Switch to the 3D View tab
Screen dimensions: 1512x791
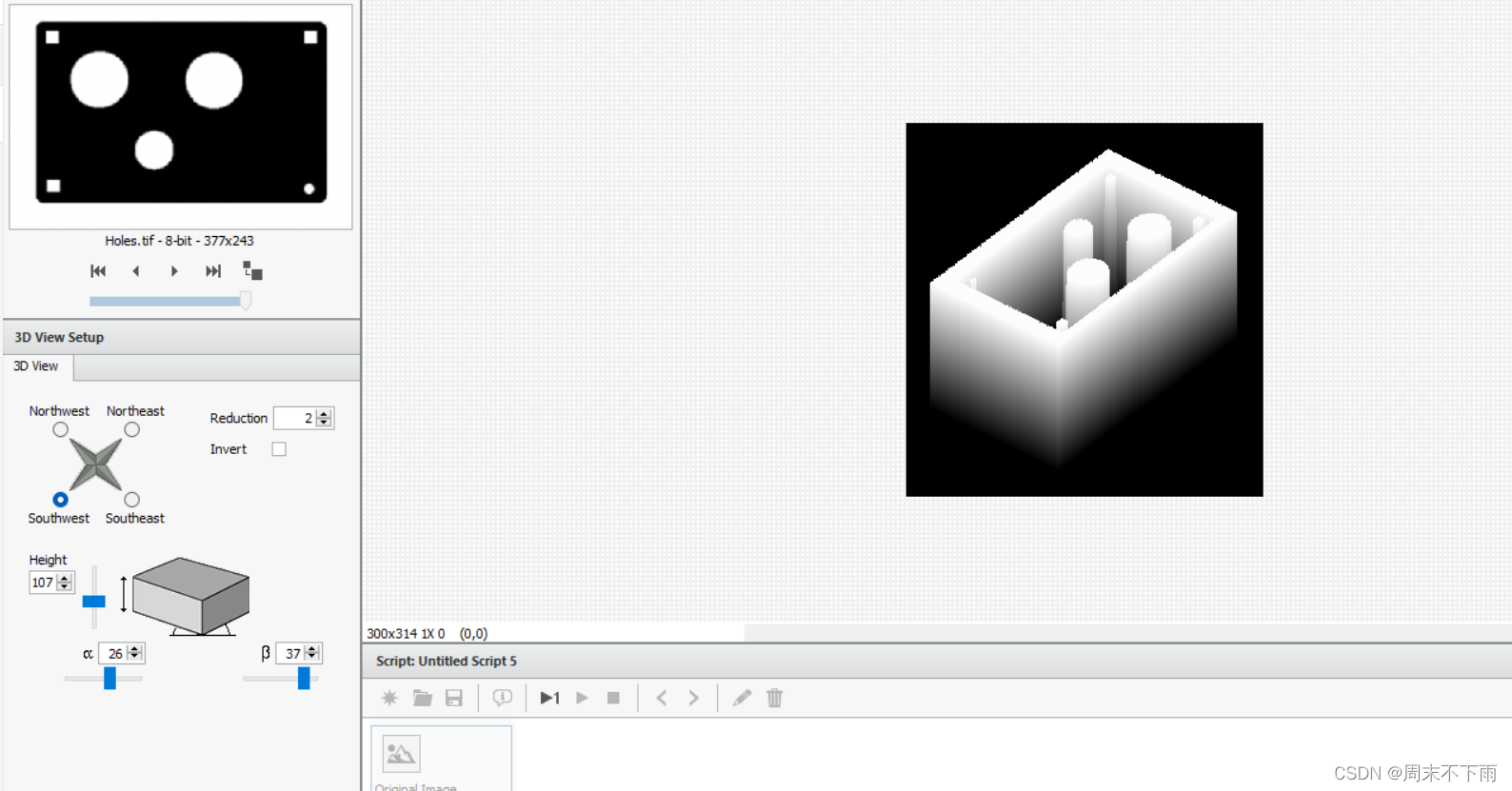point(36,366)
